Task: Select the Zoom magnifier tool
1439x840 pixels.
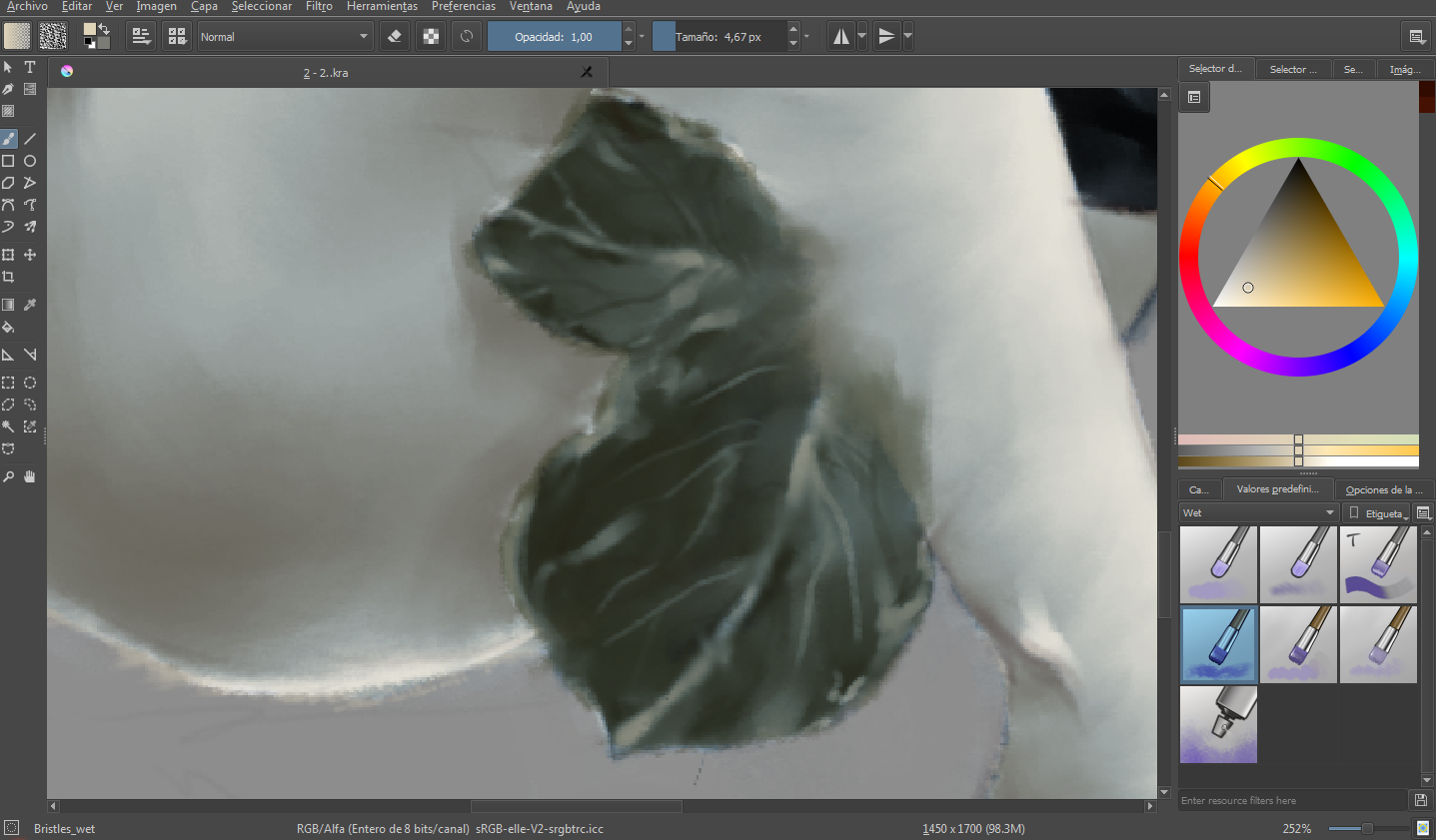Action: (x=8, y=476)
